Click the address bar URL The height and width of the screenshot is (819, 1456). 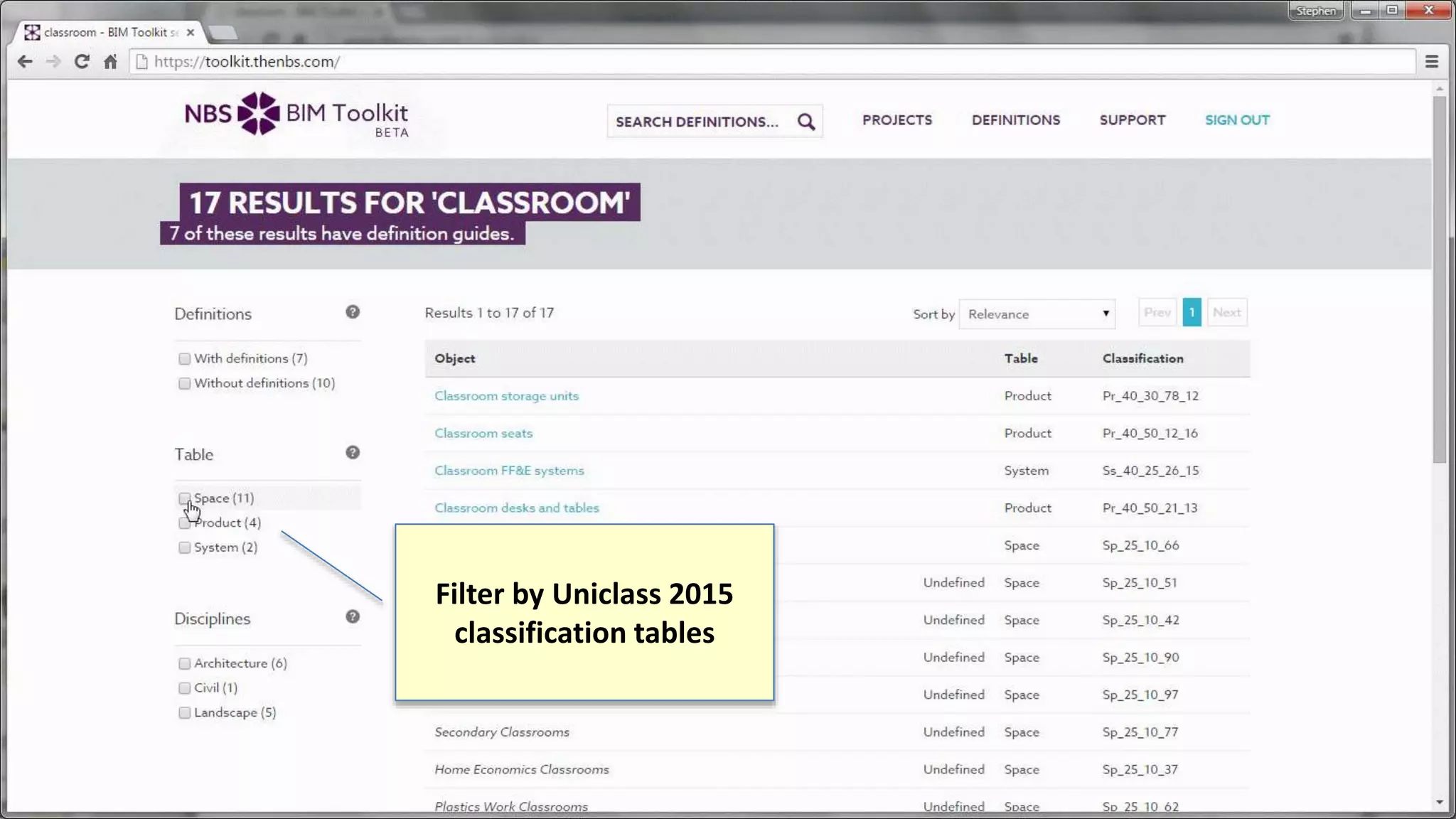pos(247,62)
